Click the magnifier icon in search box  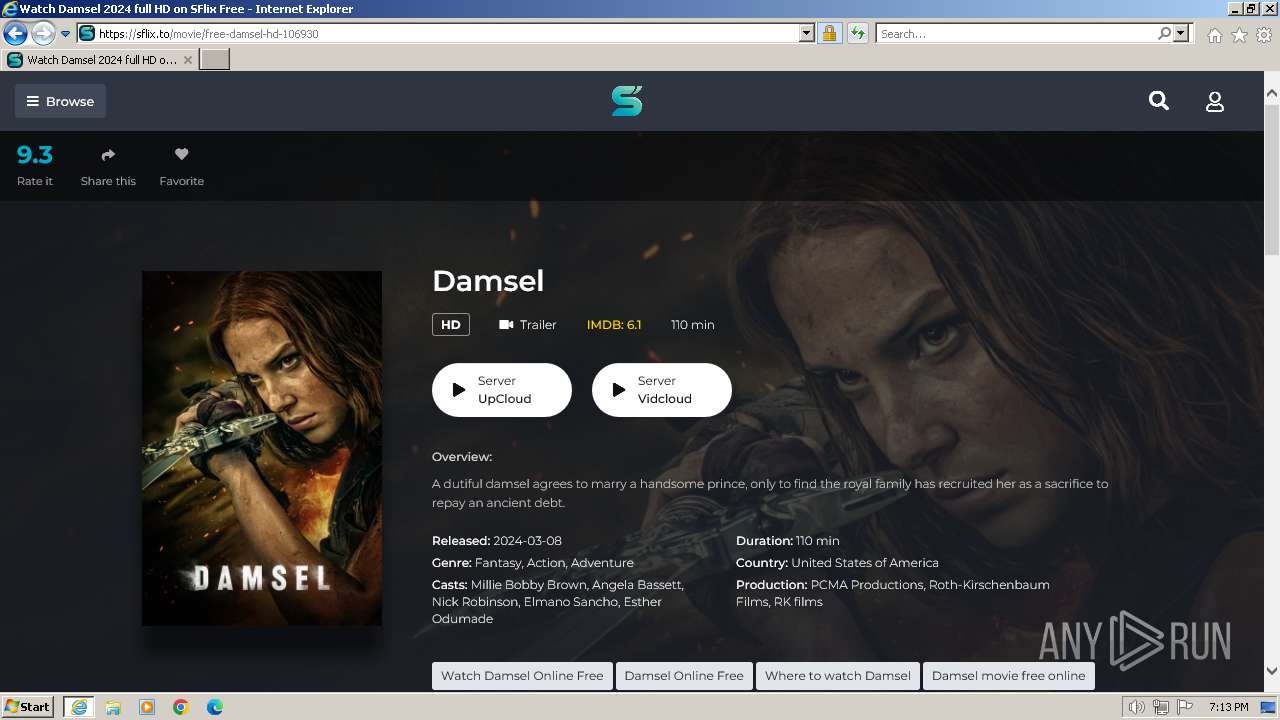pos(1164,34)
